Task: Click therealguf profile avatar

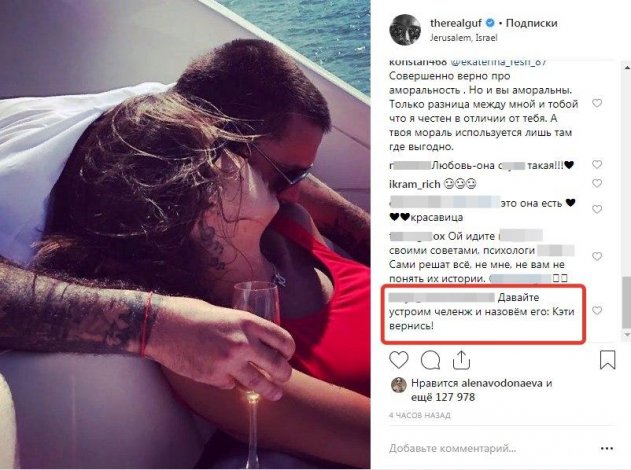Action: pos(405,30)
